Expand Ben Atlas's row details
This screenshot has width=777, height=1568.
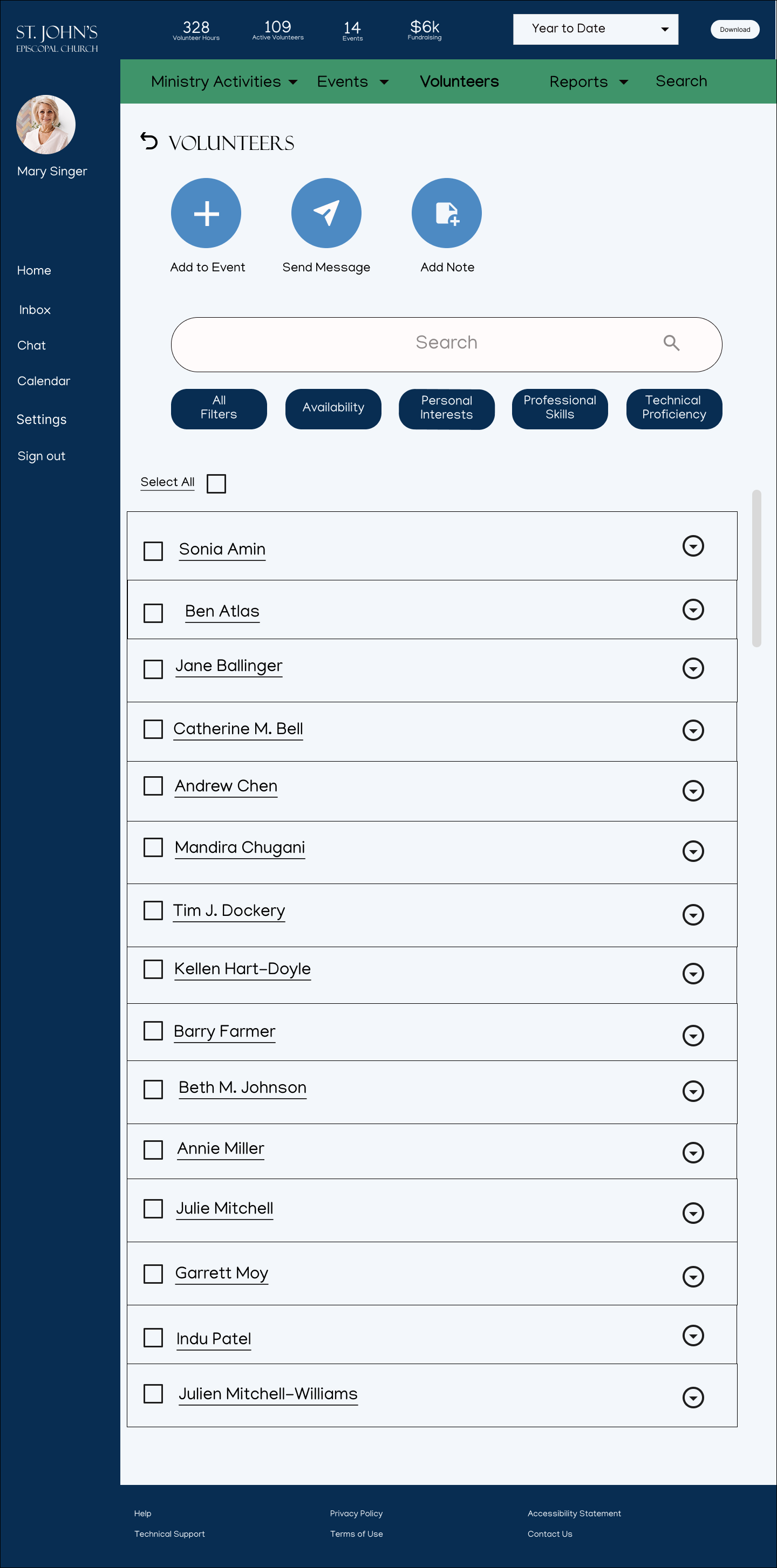(x=693, y=610)
